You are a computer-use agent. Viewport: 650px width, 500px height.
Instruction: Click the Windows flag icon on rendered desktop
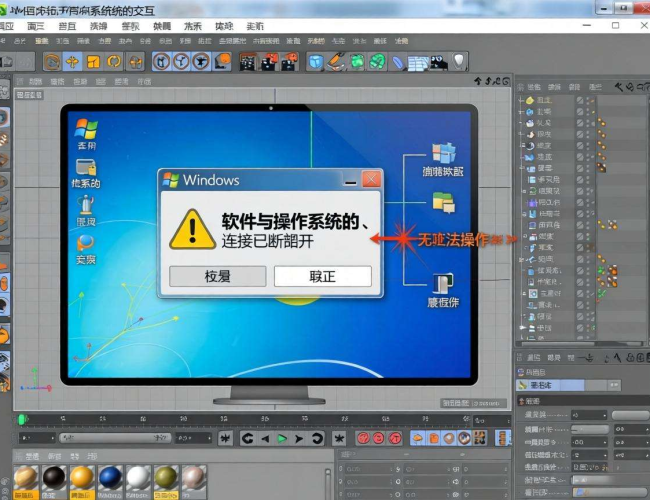point(86,129)
